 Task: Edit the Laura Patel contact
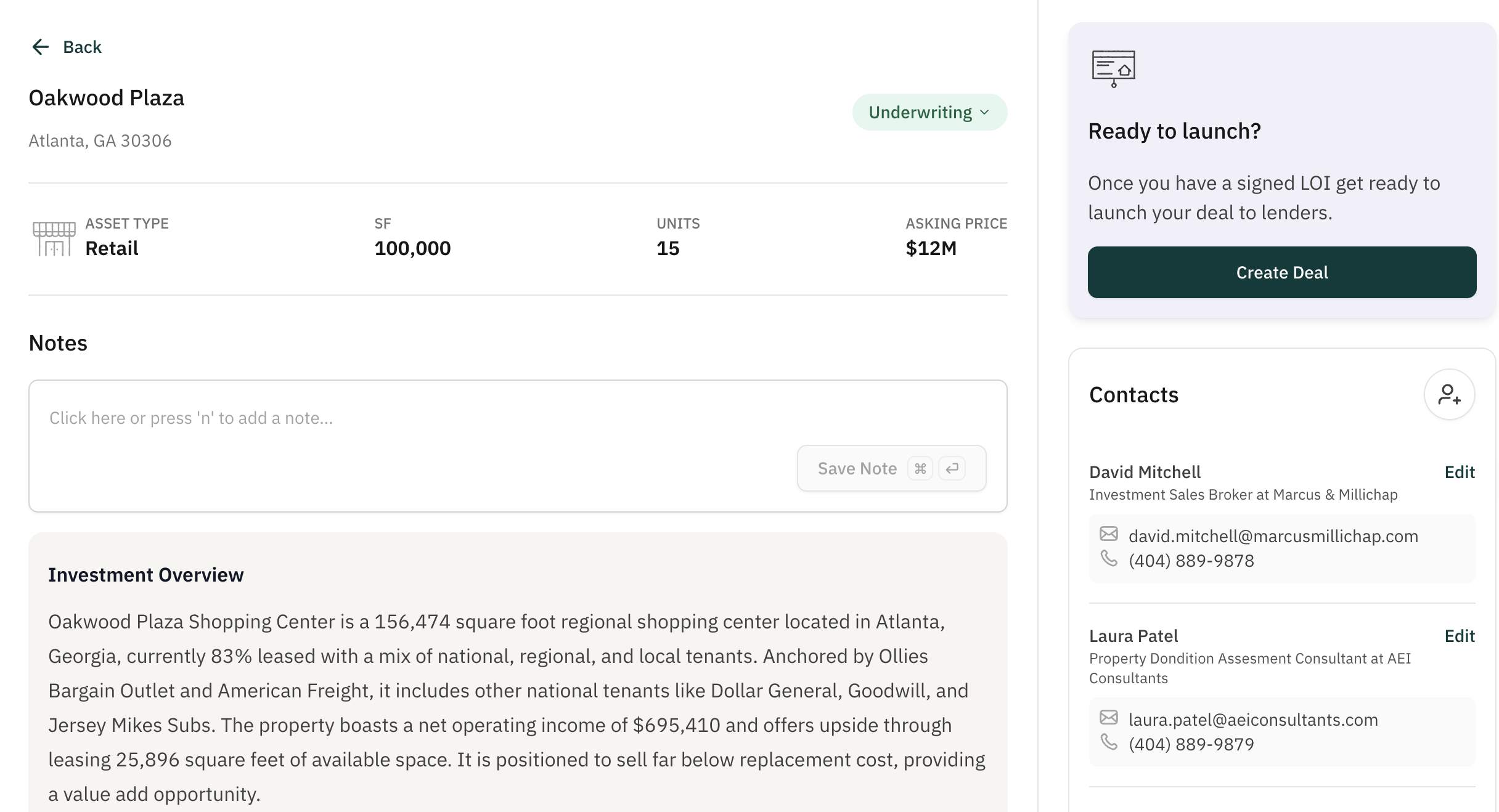pyautogui.click(x=1460, y=636)
